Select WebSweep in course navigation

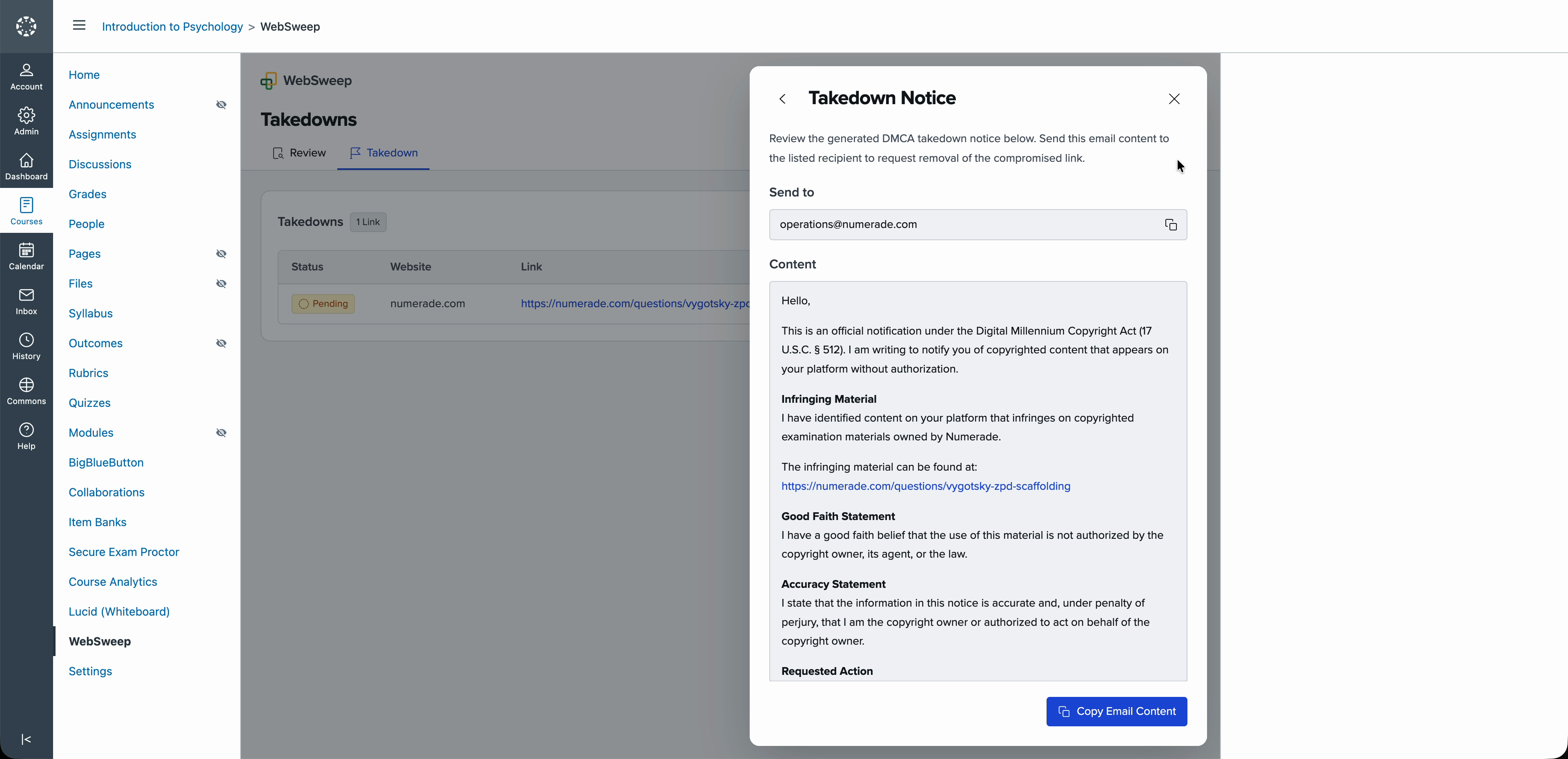99,642
